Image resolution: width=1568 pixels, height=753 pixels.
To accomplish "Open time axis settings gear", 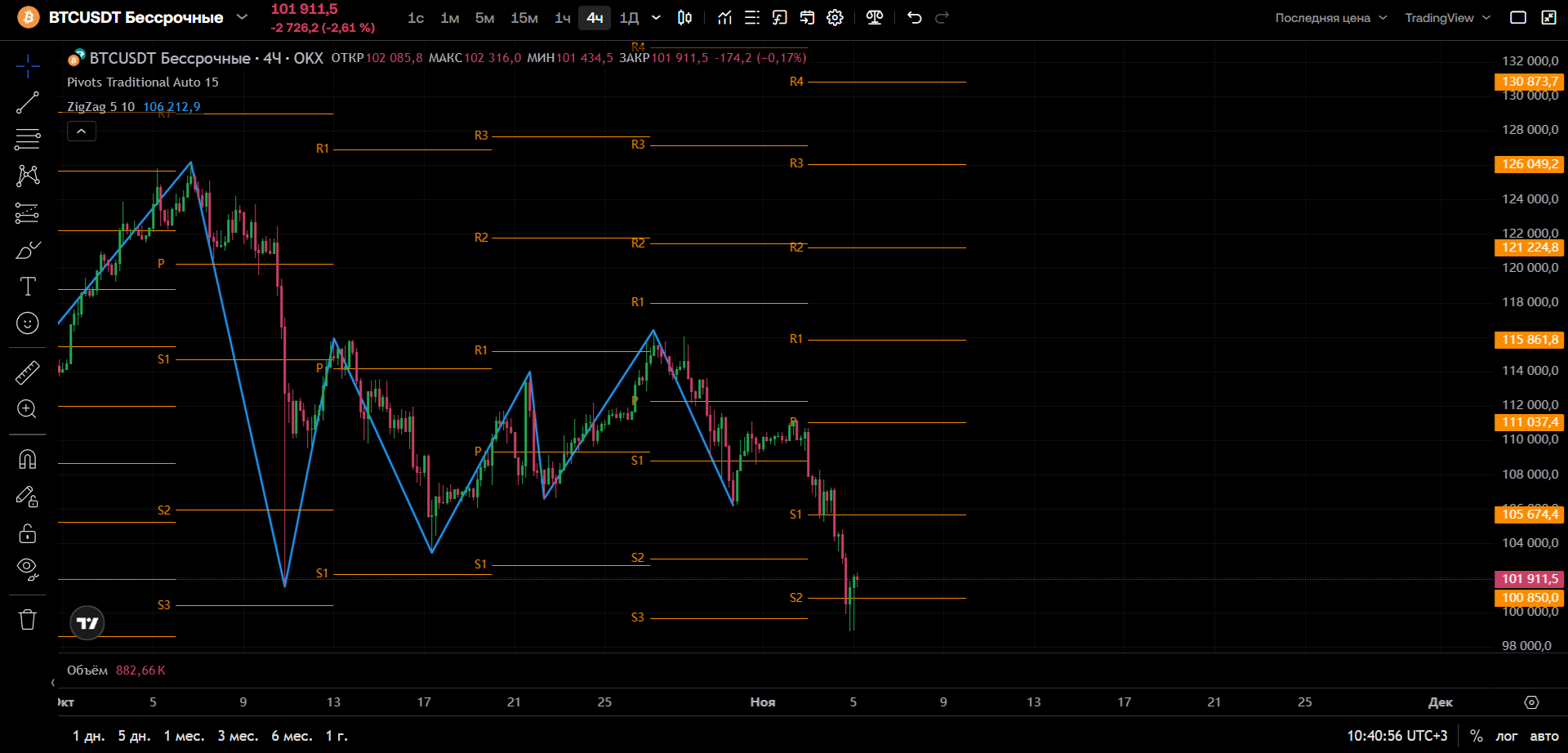I will 1531,702.
